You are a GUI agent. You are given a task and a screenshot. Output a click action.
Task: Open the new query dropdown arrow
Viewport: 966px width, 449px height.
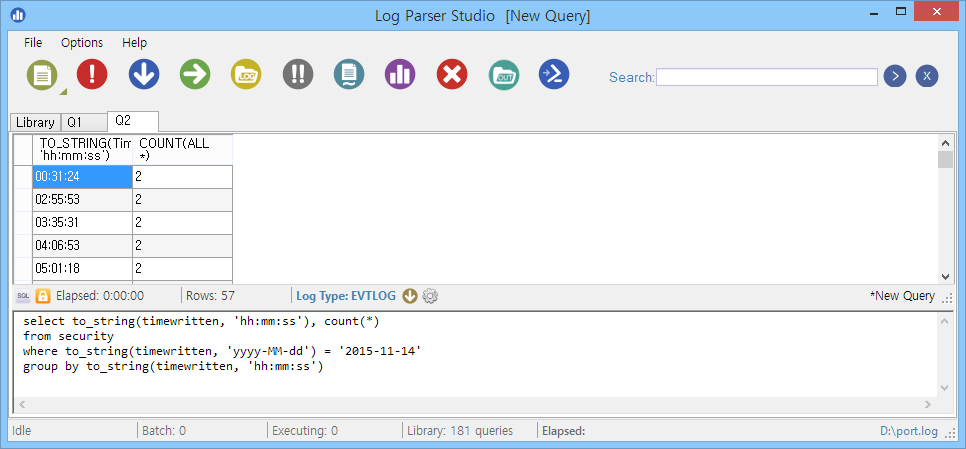[63, 92]
